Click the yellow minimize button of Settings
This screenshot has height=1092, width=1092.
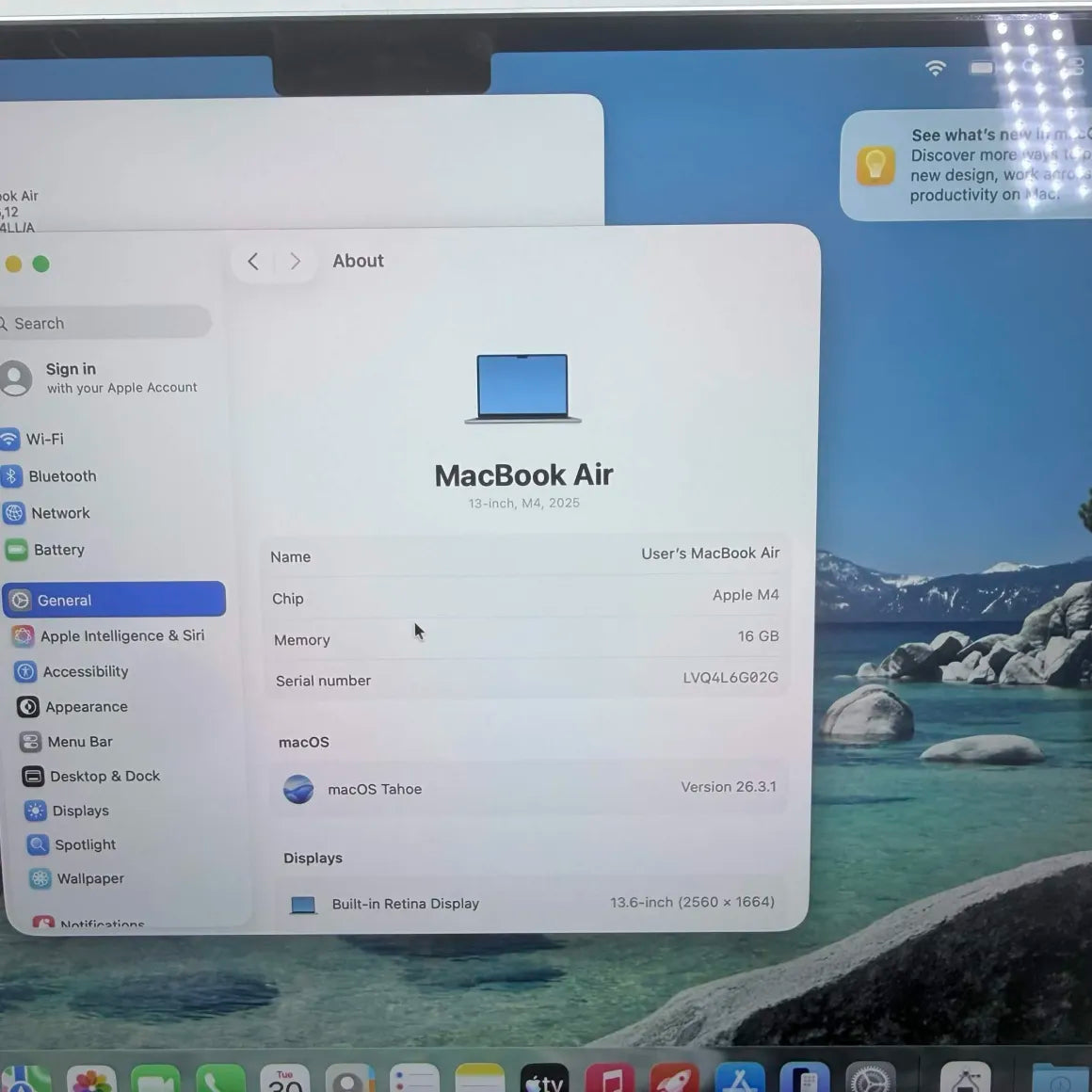tap(12, 264)
